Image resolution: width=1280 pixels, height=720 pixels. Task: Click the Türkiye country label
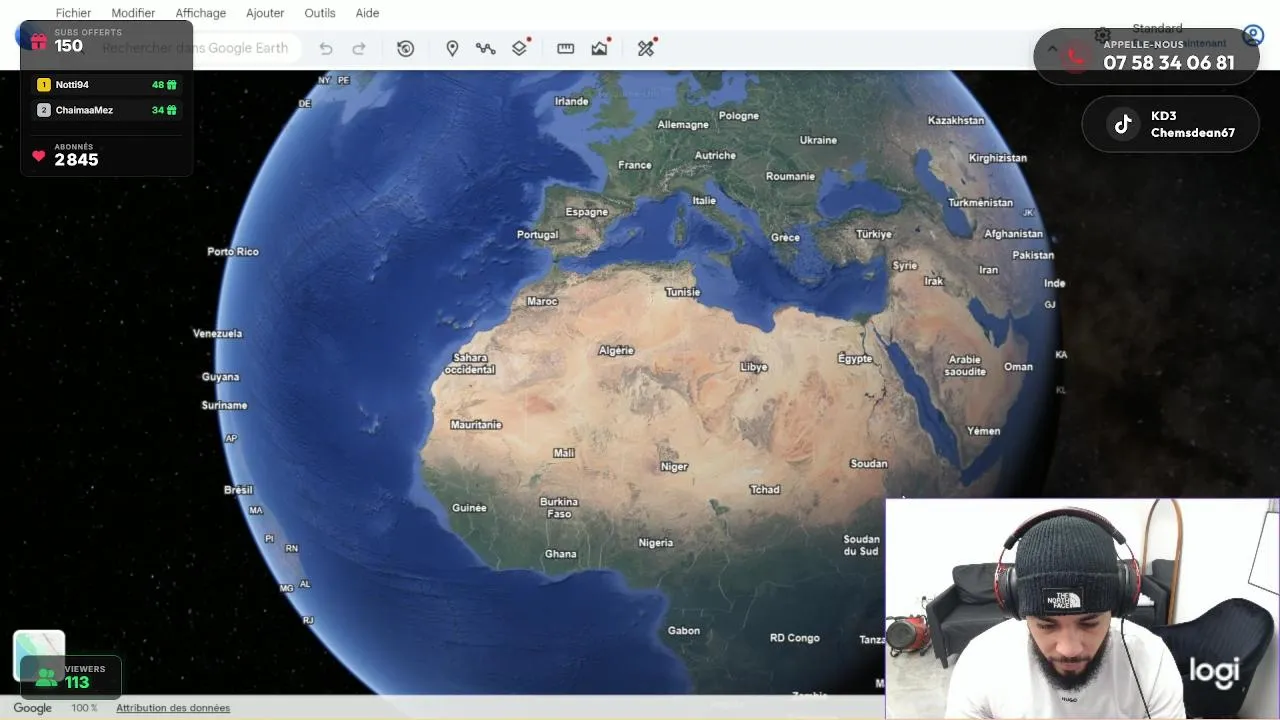click(874, 234)
